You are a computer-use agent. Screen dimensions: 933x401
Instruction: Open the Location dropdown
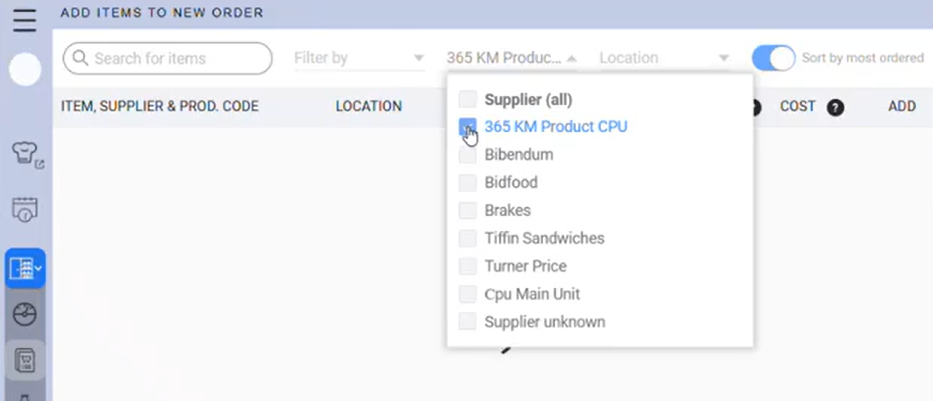(x=665, y=58)
